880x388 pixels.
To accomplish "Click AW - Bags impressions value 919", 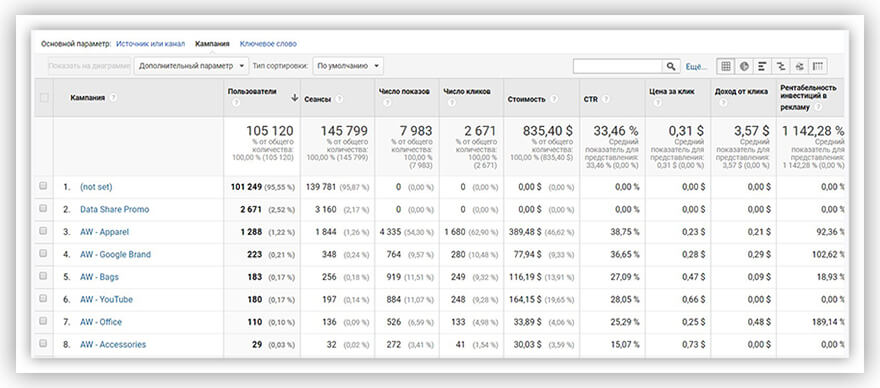I will [x=393, y=277].
